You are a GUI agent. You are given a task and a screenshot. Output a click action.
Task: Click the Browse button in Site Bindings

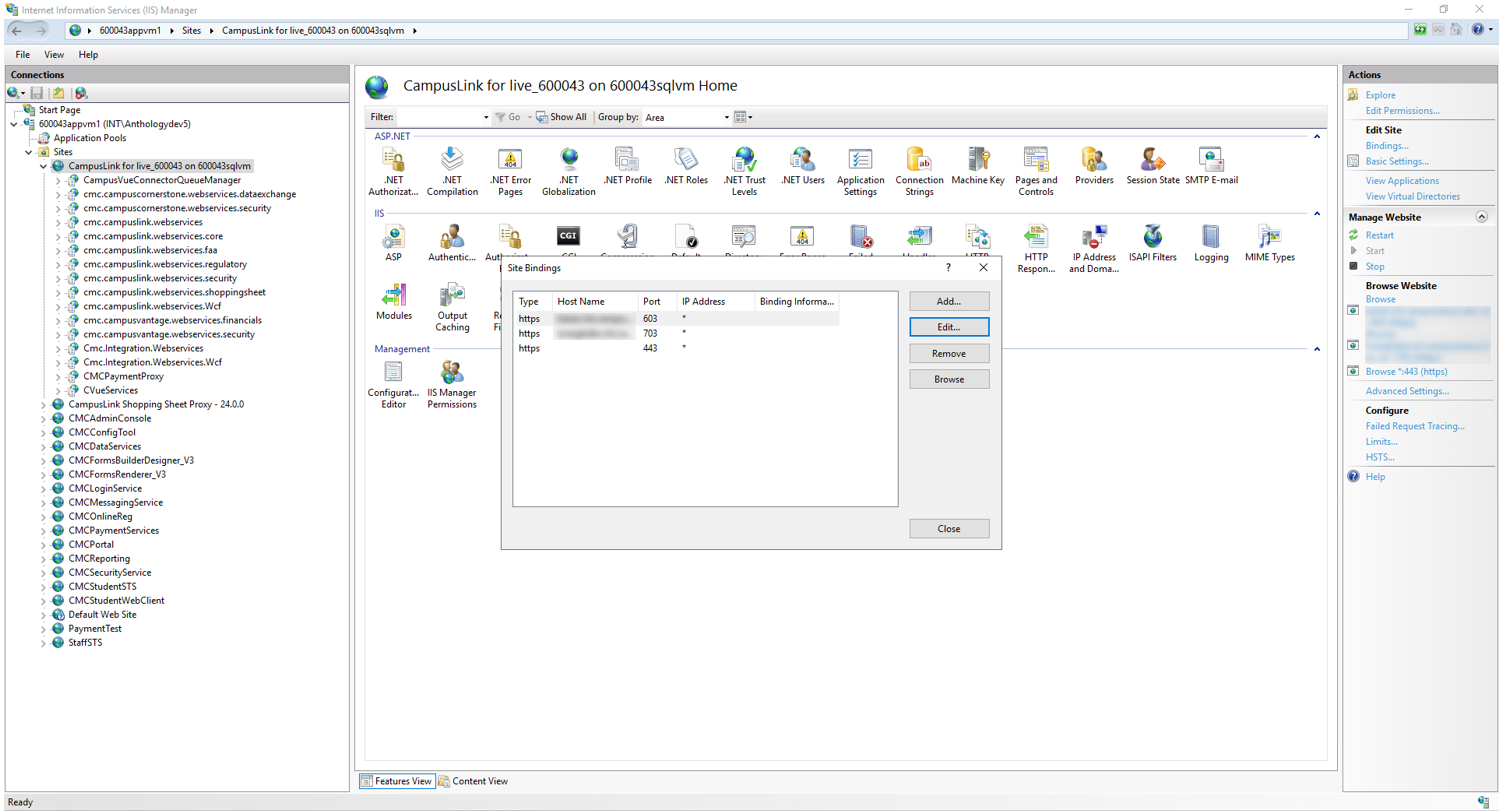(949, 379)
